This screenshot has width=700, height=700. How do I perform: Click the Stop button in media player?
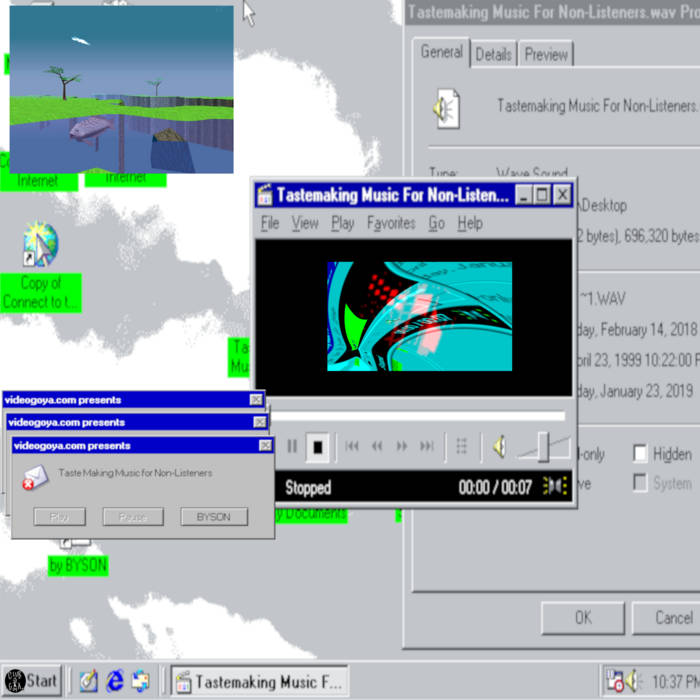click(317, 447)
